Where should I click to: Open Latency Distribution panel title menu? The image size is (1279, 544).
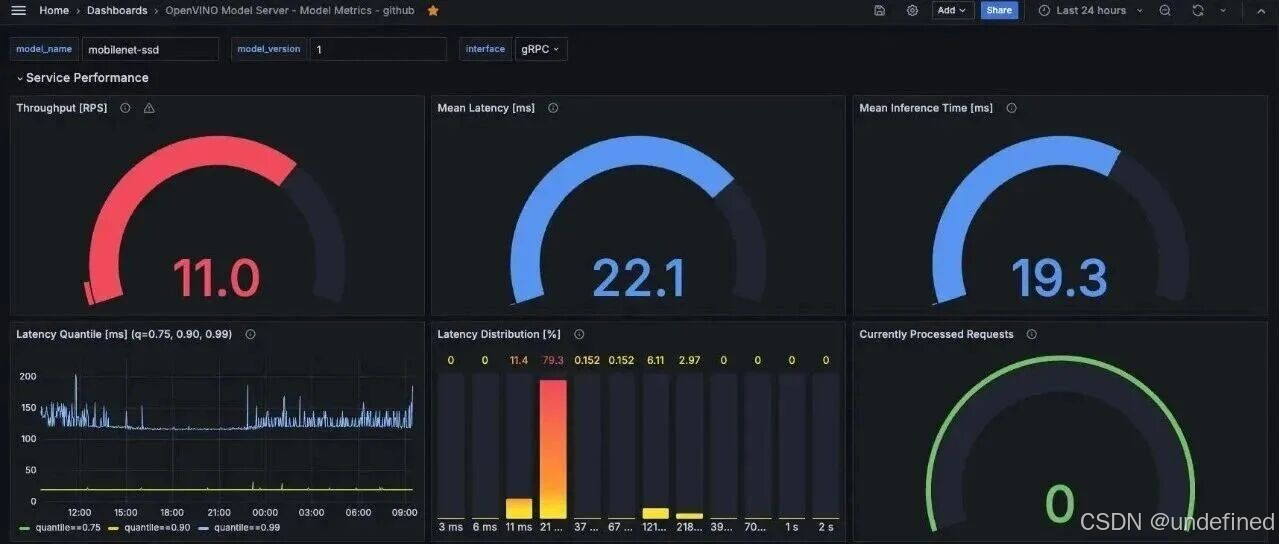499,334
